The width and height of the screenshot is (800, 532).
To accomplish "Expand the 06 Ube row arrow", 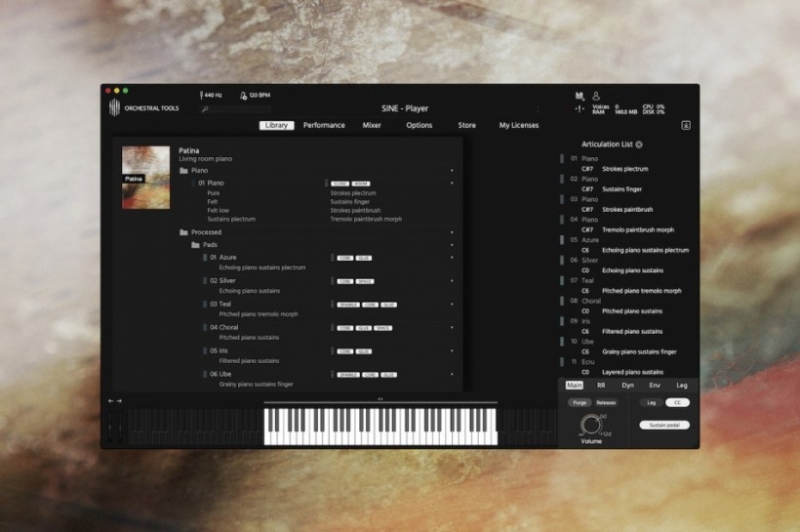I will coord(452,374).
